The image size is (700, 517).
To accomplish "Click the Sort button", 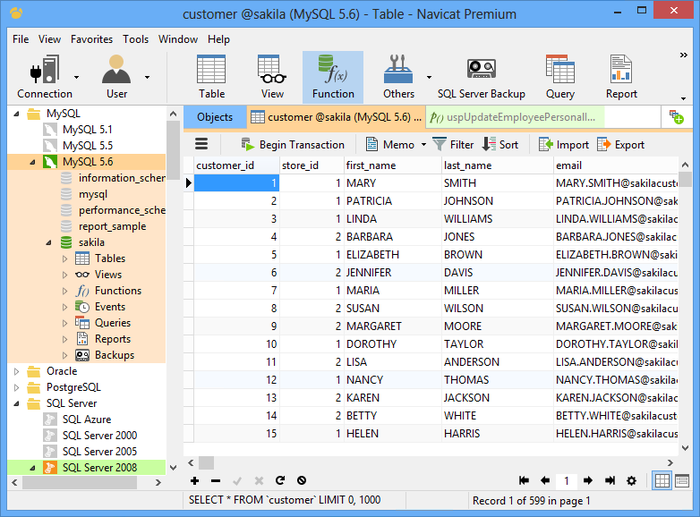I will pyautogui.click(x=500, y=145).
